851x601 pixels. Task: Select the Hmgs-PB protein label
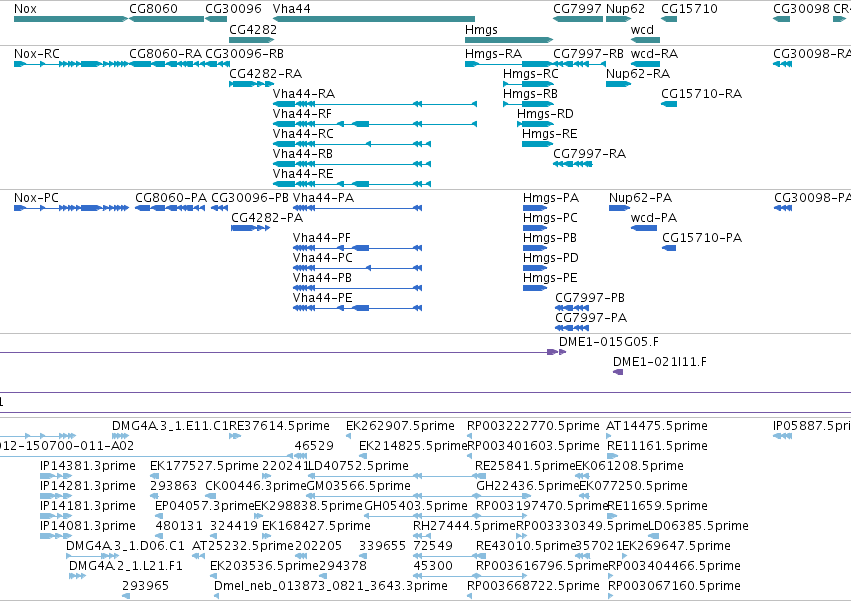550,238
